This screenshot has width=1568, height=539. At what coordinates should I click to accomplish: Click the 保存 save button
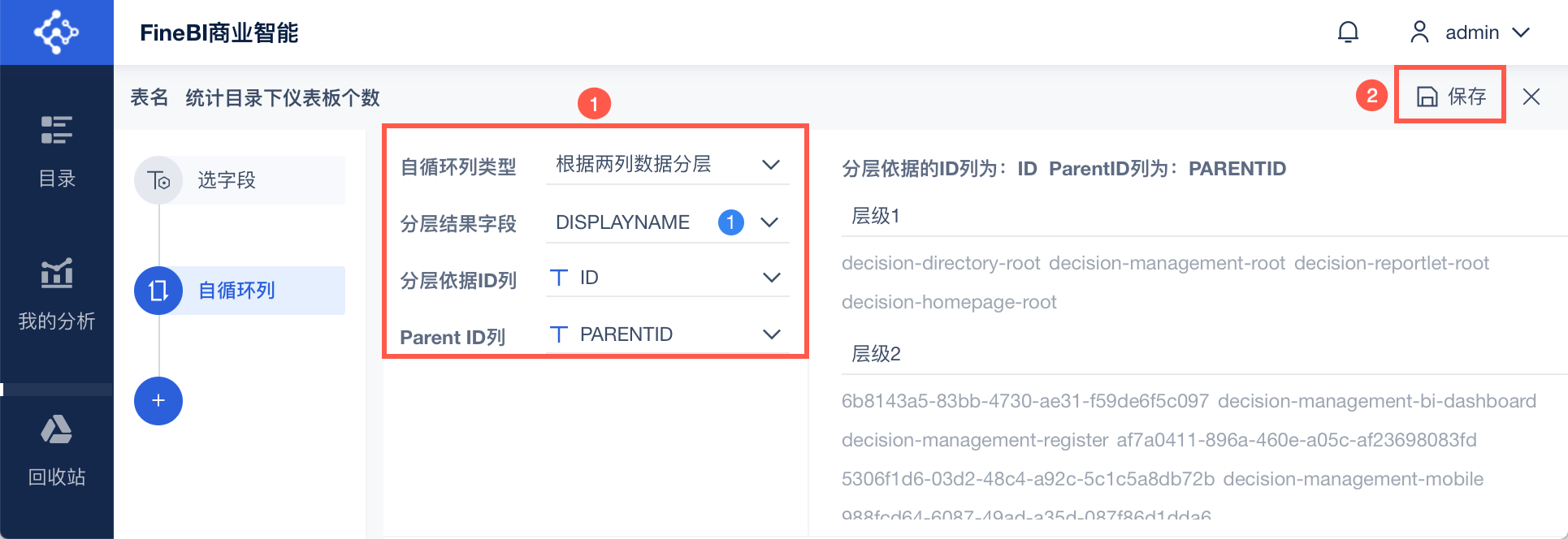pos(1451,97)
